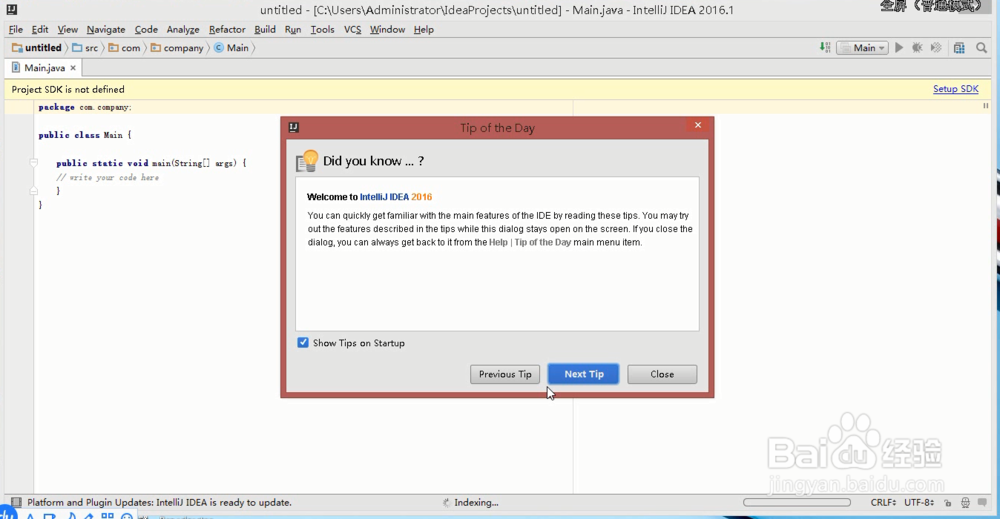This screenshot has width=1000, height=519.
Task: Click the Previous Tip button
Action: point(505,374)
